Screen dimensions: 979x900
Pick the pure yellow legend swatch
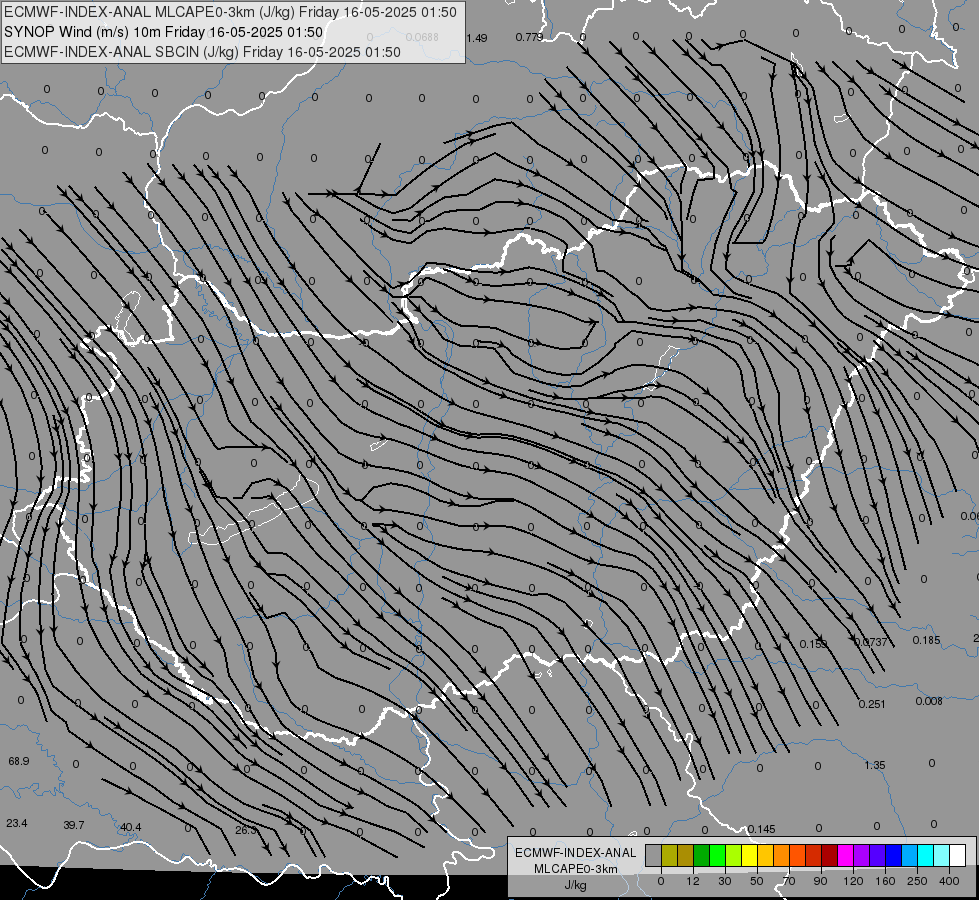tap(749, 856)
